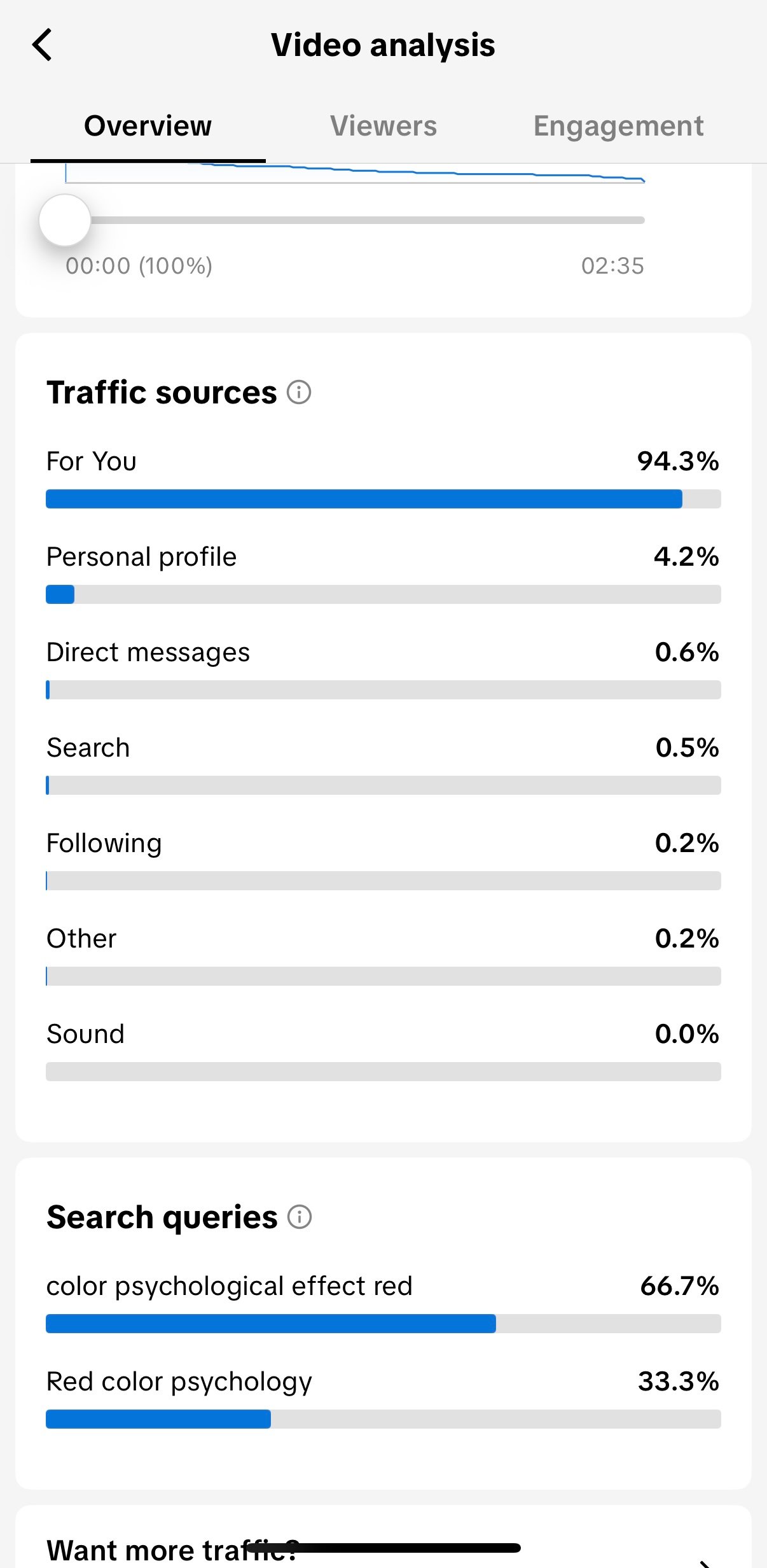Image resolution: width=767 pixels, height=1568 pixels.
Task: Click the Direct messages traffic label
Action: 148,652
